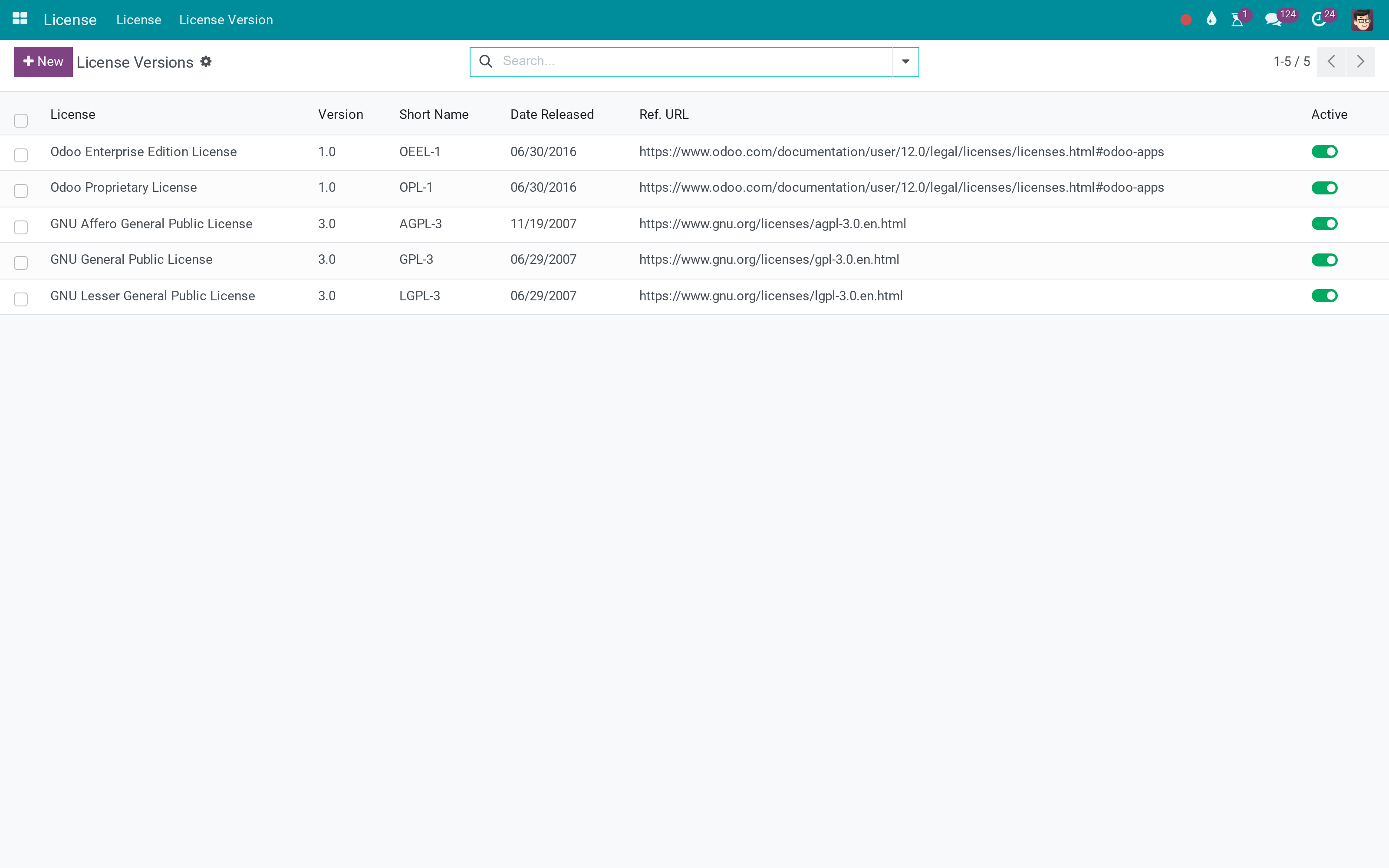Open the main apps menu grid icon

20,19
